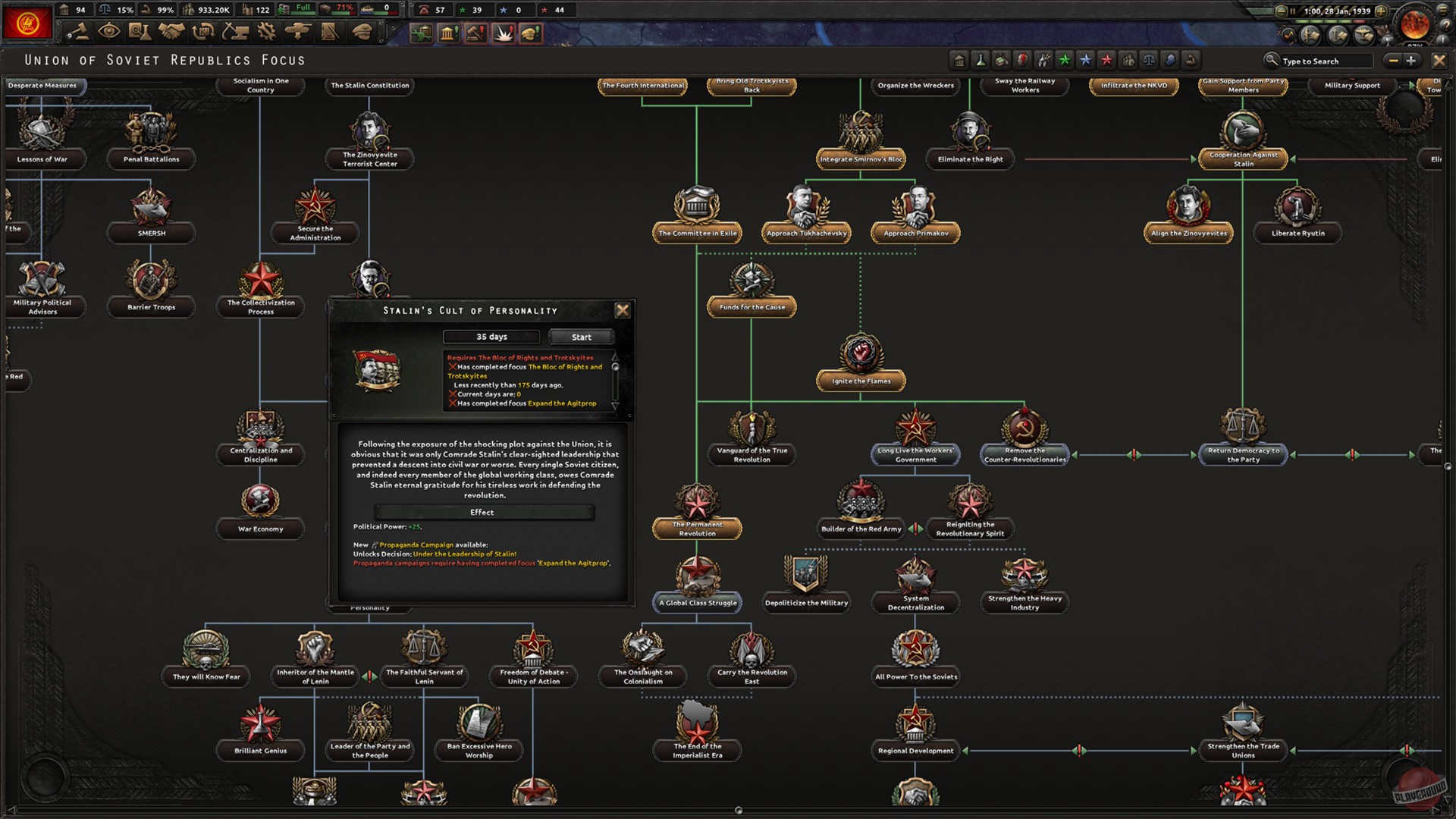Image resolution: width=1456 pixels, height=819 pixels.
Task: Open the Decisions gavel menu
Action: (78, 32)
